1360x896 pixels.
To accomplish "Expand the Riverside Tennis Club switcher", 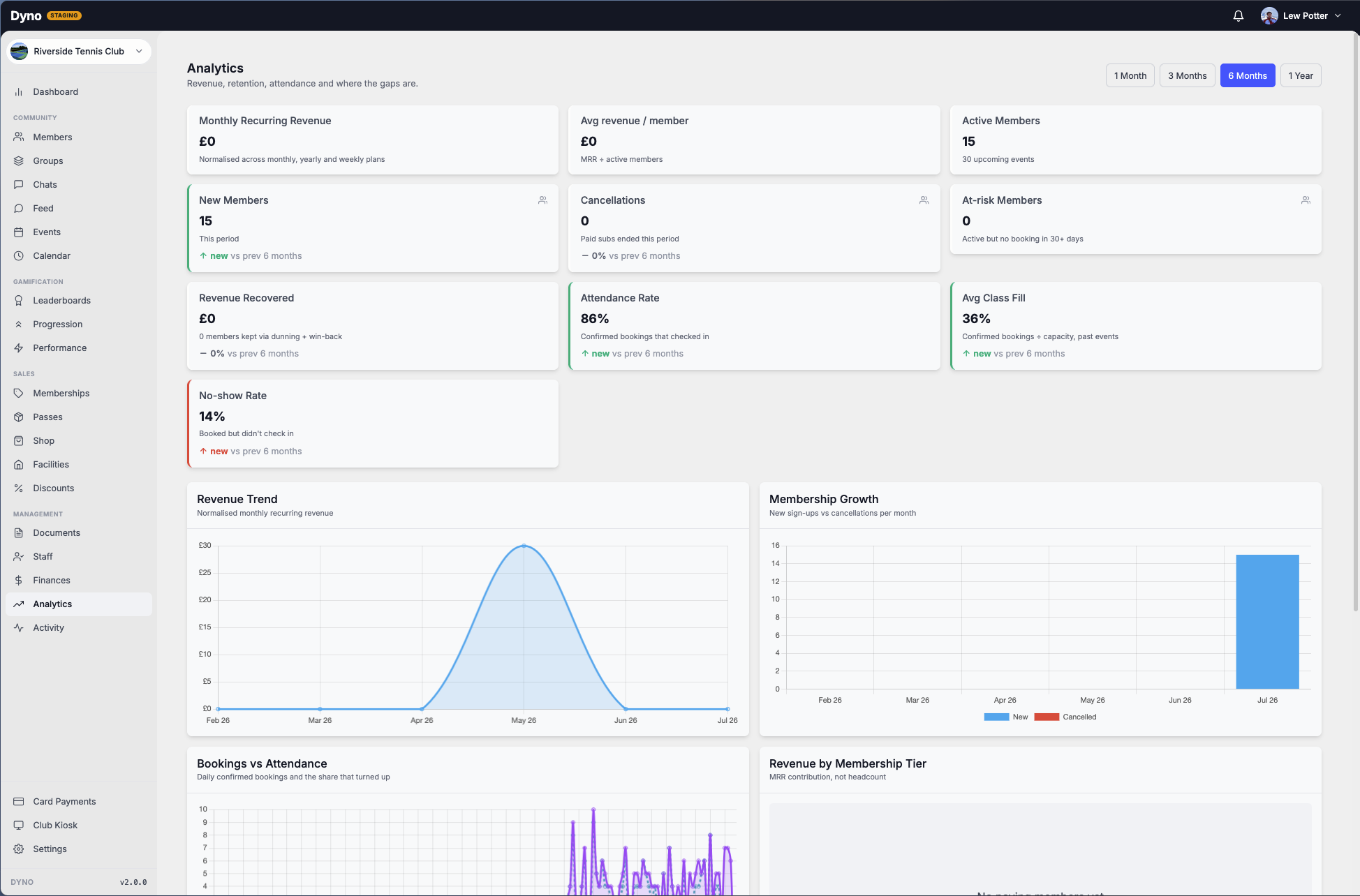I will pyautogui.click(x=79, y=52).
